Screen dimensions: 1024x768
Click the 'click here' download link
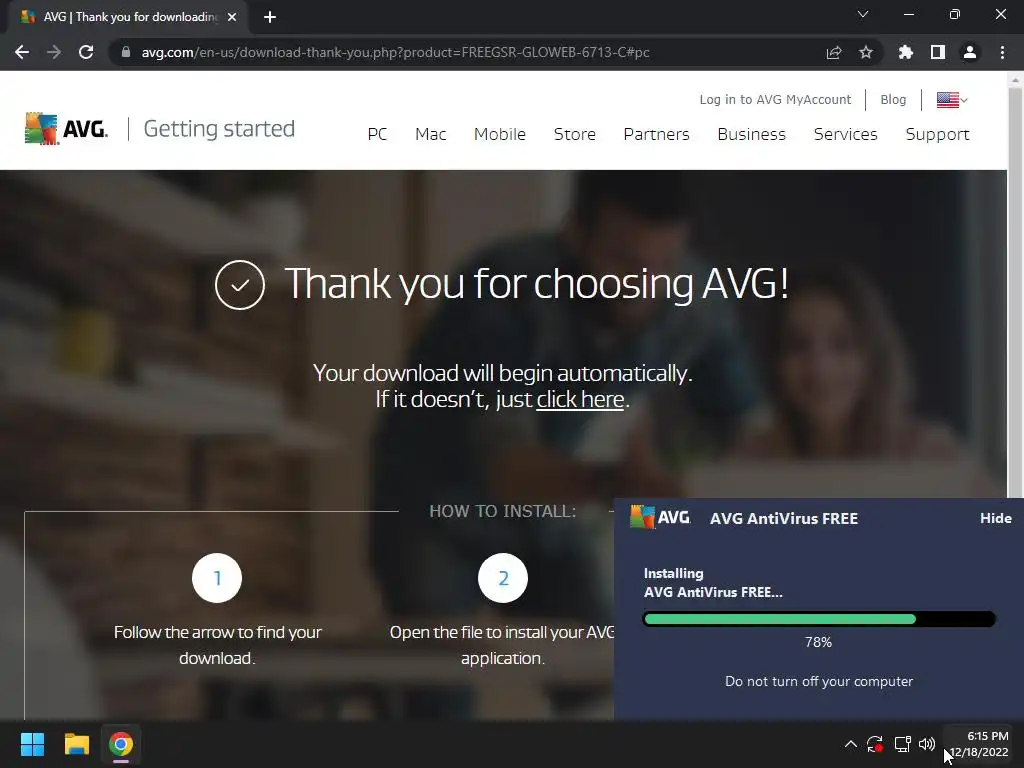580,399
